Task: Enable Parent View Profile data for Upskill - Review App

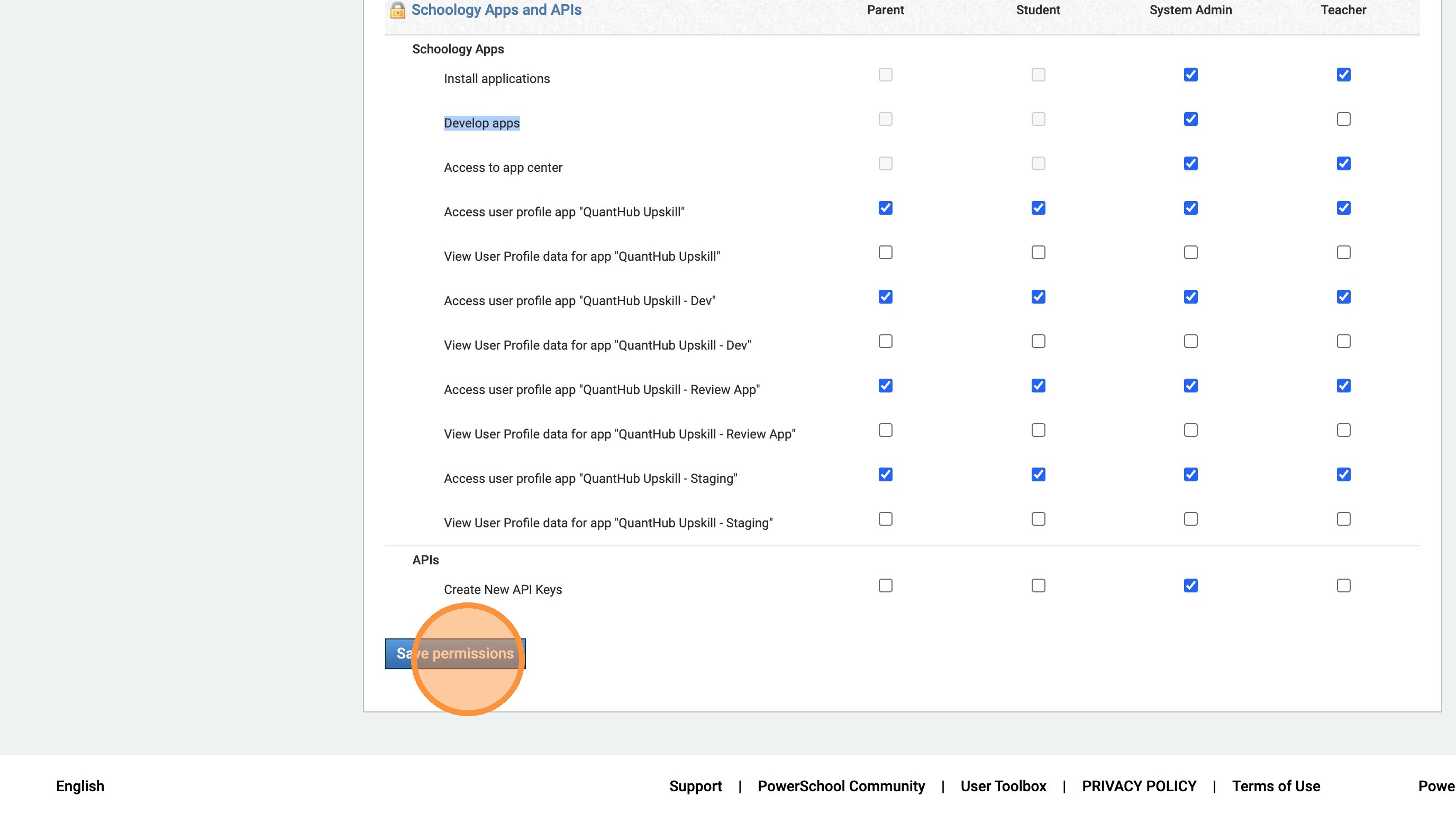Action: (x=885, y=431)
